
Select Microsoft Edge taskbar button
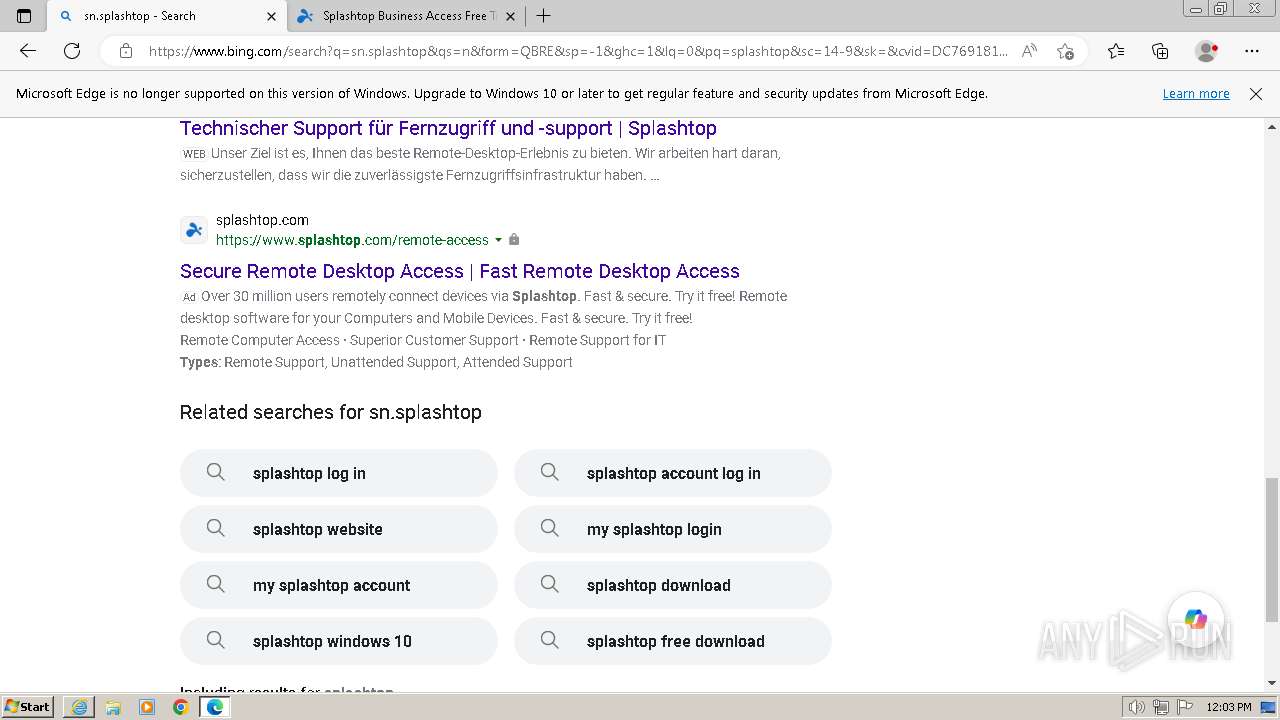click(214, 707)
